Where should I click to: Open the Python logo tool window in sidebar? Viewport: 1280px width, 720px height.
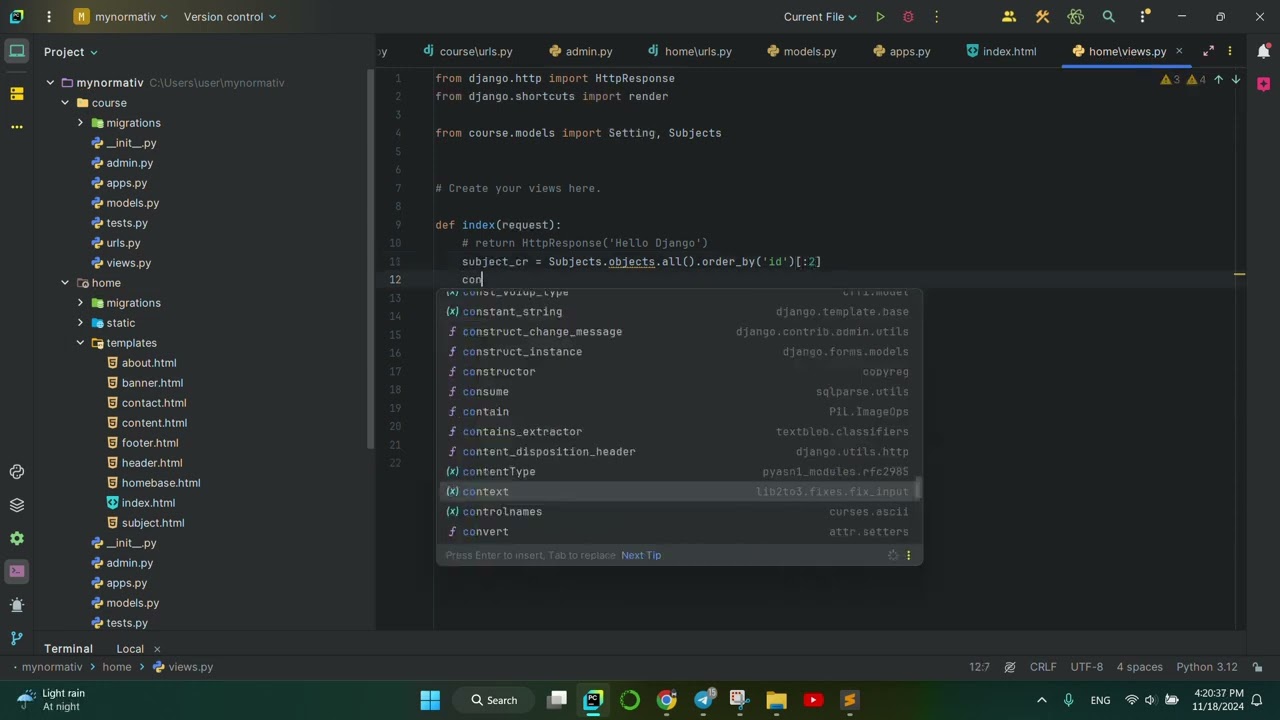coord(17,472)
